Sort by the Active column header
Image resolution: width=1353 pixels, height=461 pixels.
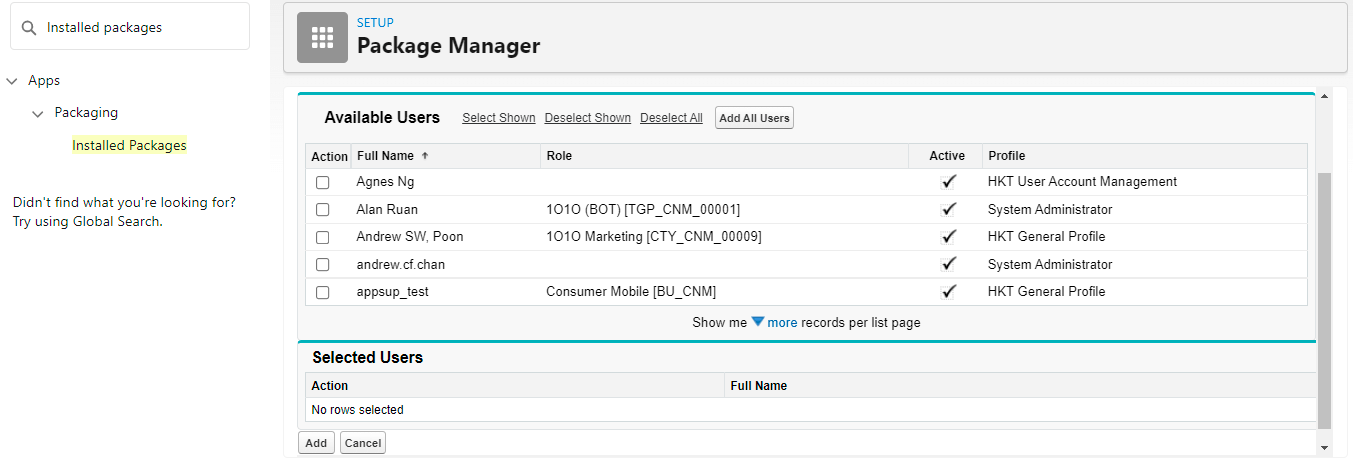pos(947,156)
